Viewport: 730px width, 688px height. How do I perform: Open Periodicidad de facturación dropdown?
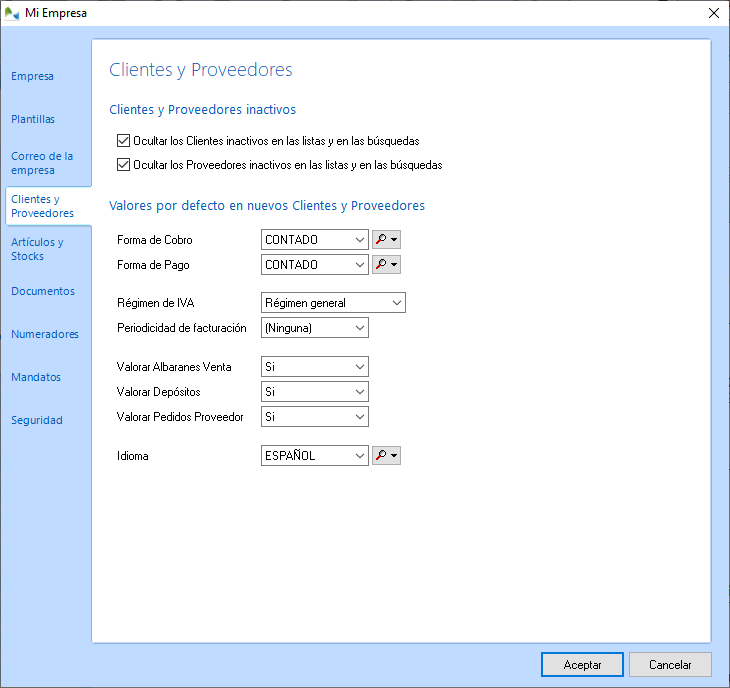314,328
